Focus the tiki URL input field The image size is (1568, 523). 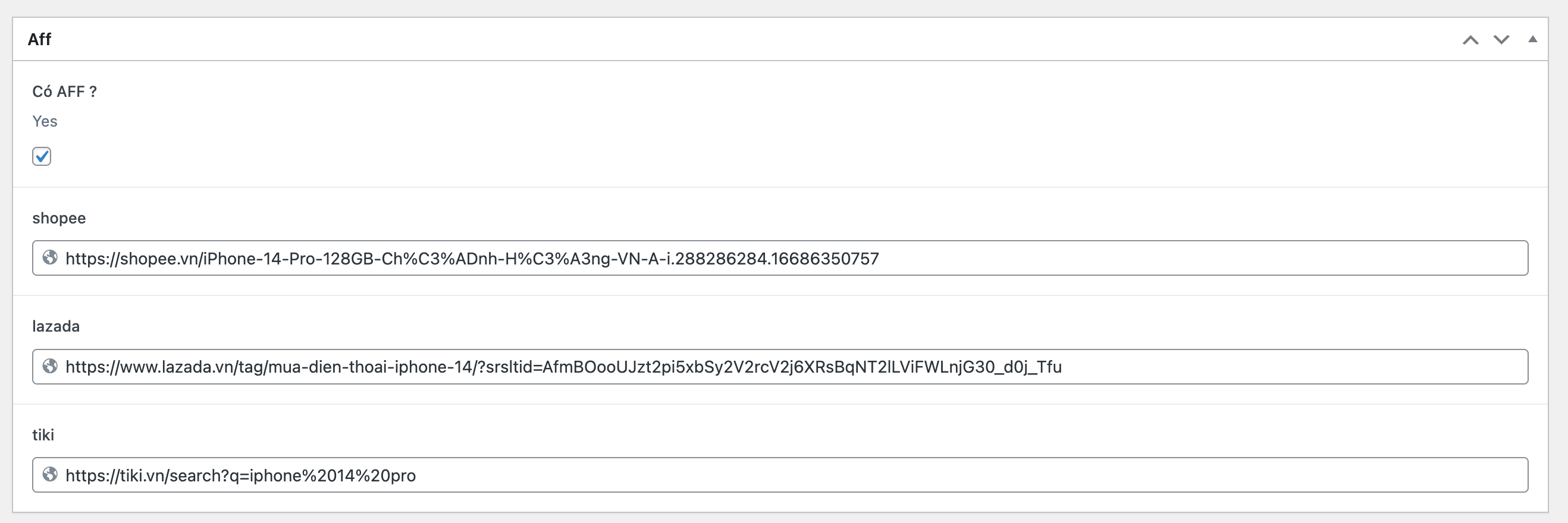click(x=780, y=475)
